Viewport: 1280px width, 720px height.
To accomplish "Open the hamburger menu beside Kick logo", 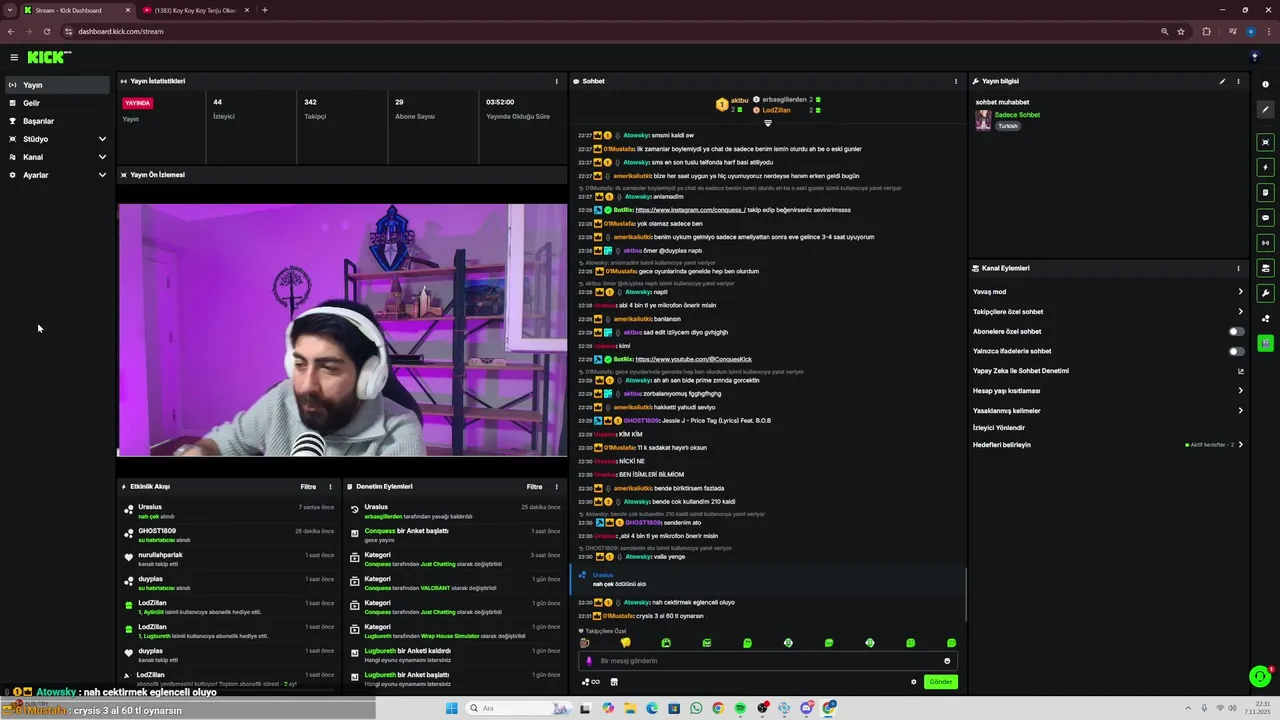I will coord(14,58).
